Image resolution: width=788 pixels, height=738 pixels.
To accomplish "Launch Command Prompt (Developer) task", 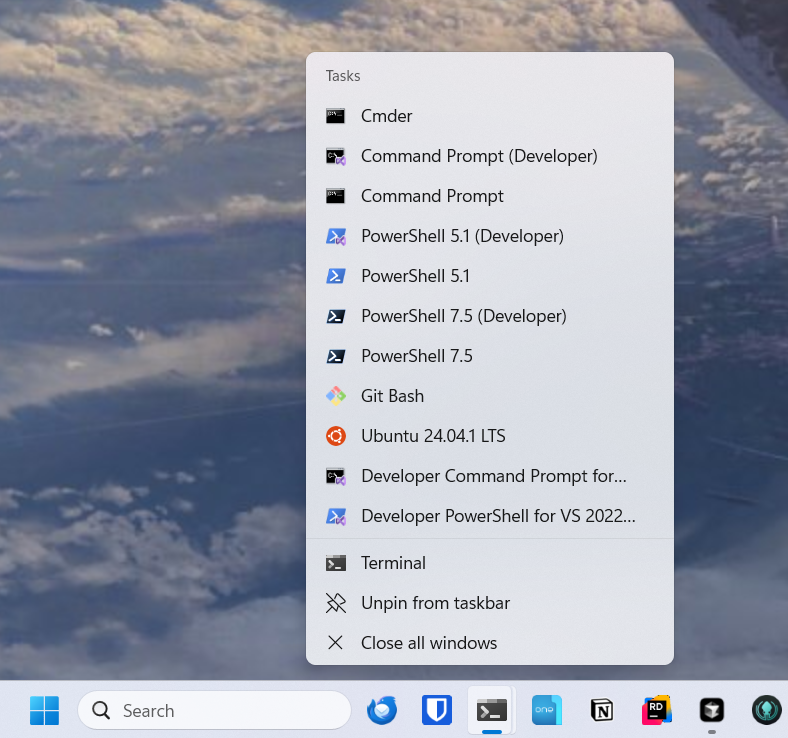I will [x=489, y=156].
